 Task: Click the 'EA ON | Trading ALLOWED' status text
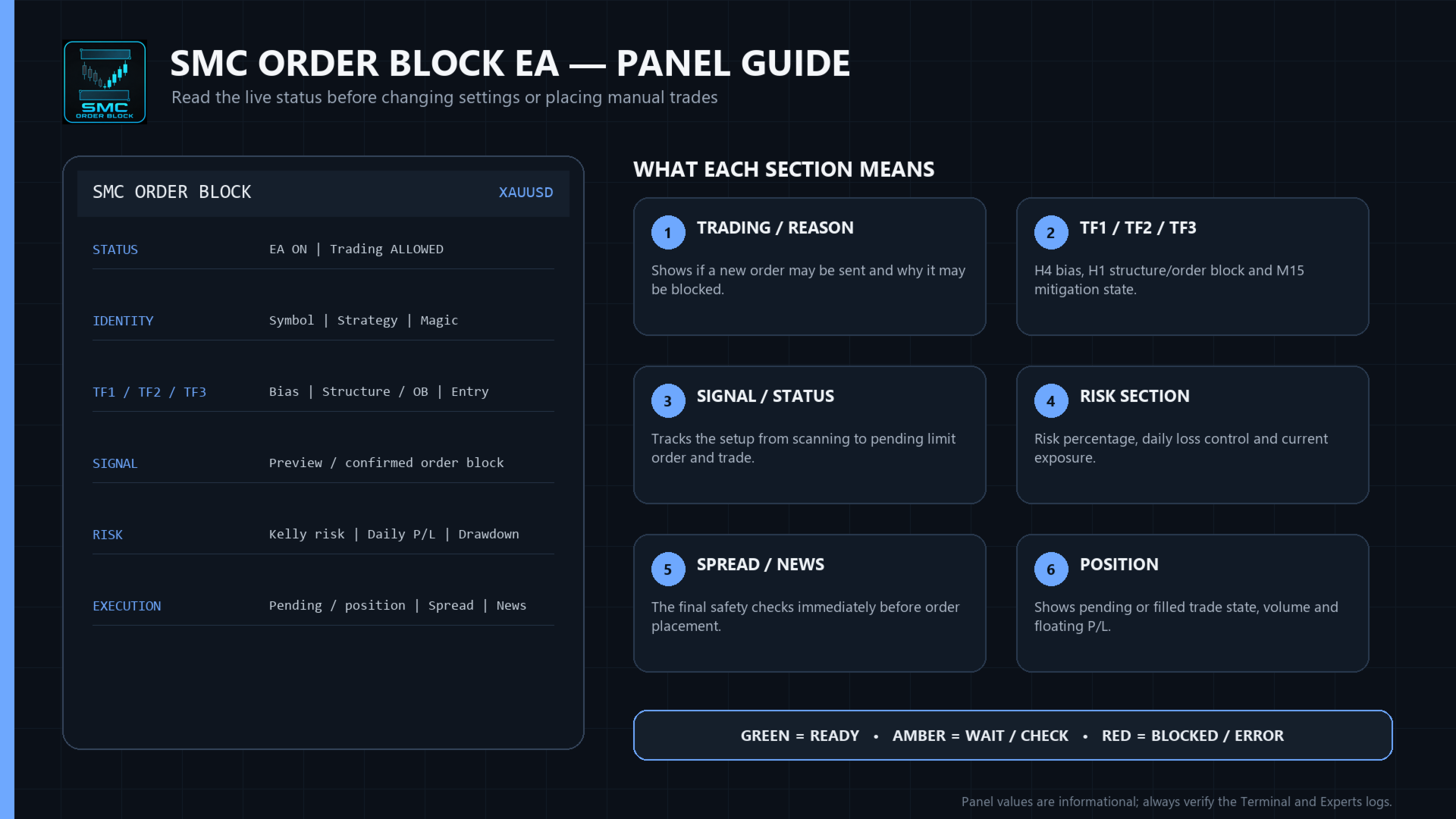click(356, 249)
